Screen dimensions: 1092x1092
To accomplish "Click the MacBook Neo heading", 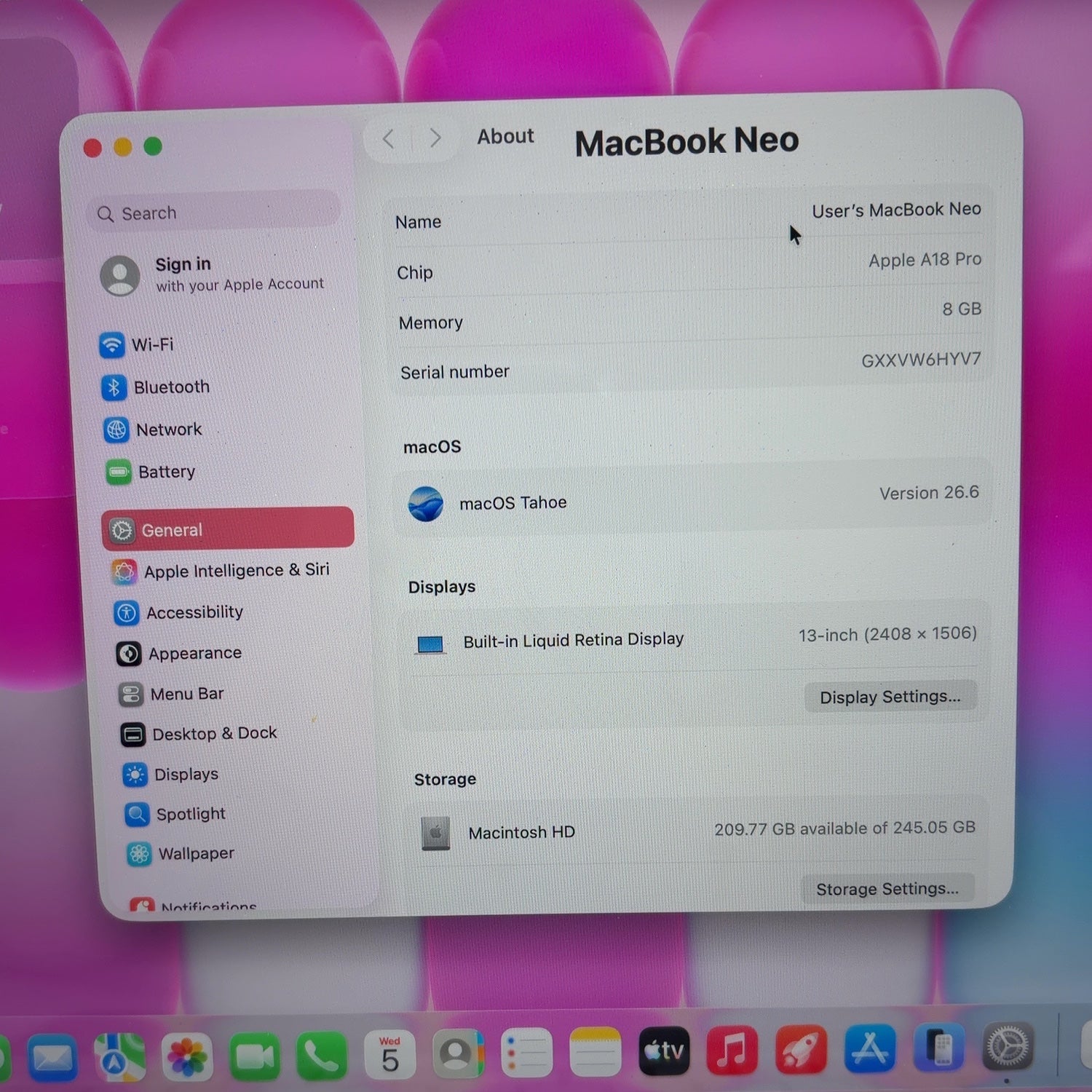I will point(687,141).
